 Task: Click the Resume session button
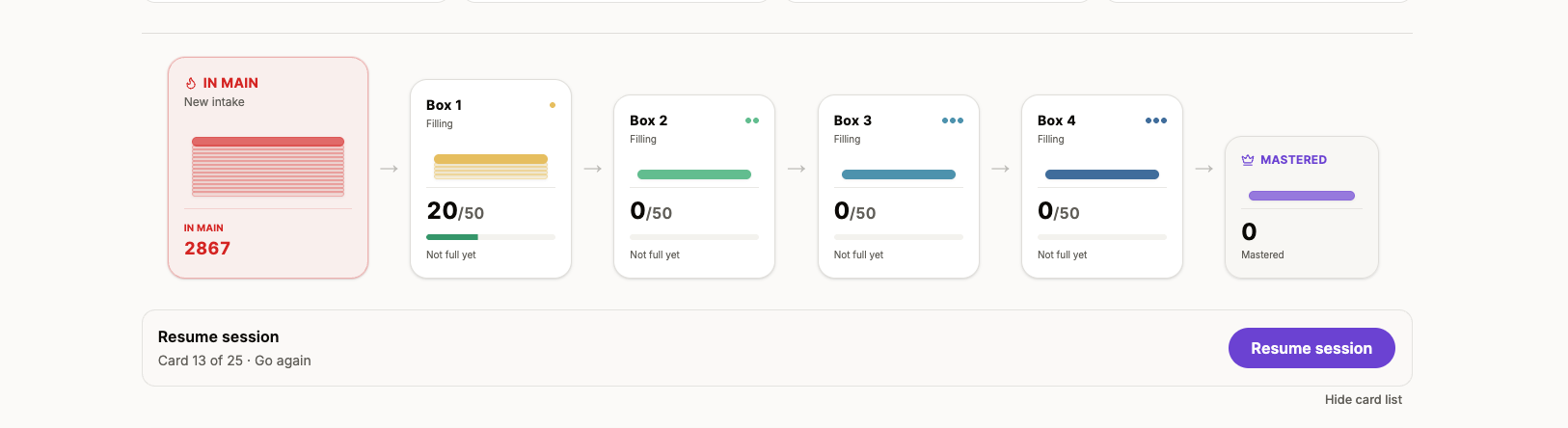point(1311,348)
